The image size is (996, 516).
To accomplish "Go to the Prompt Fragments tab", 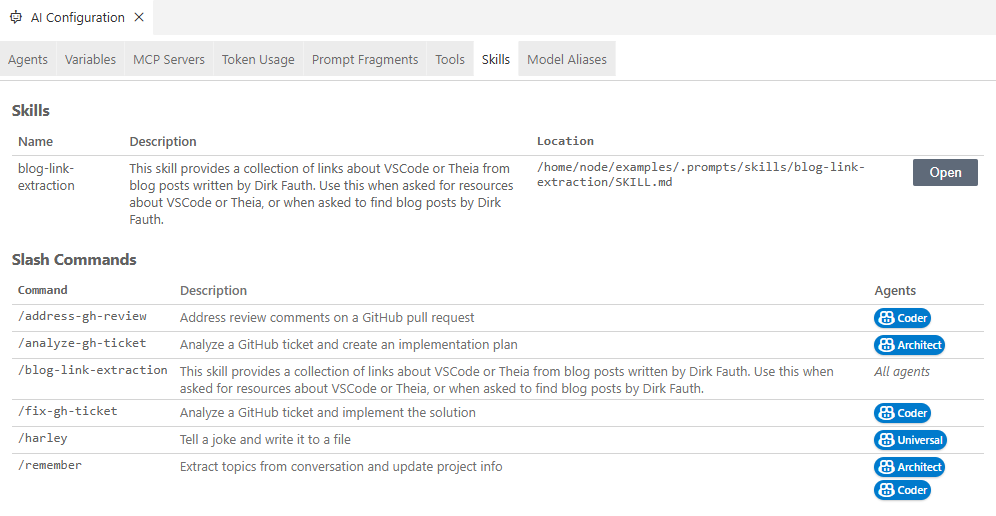I will tap(365, 60).
